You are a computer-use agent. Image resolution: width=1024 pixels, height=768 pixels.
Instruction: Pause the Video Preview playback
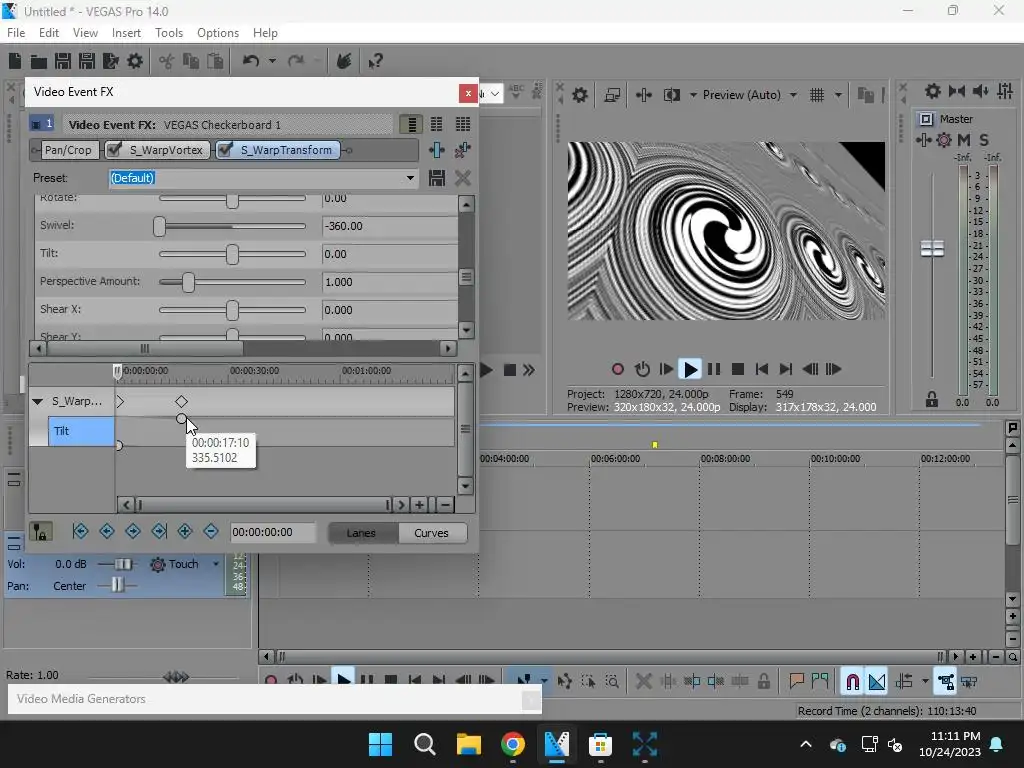714,370
